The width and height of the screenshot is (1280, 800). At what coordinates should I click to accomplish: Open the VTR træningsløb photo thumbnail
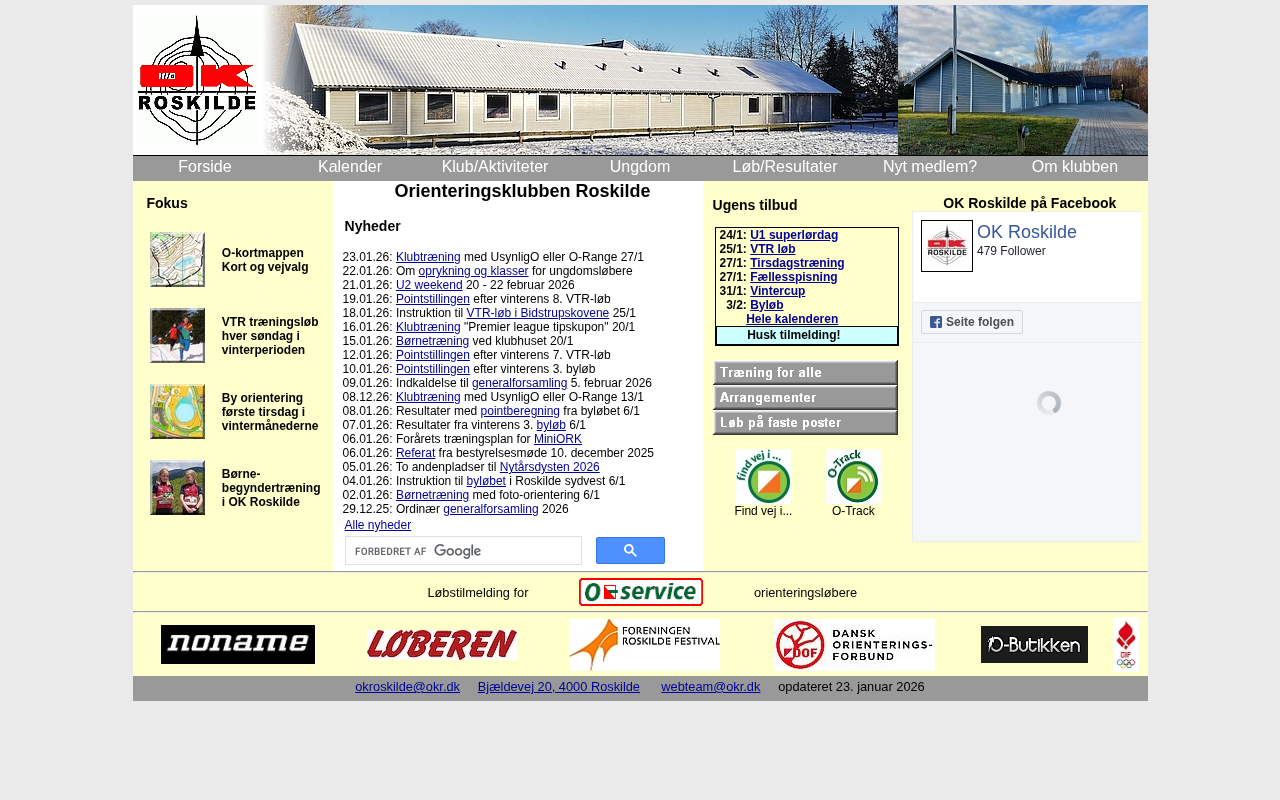coord(177,336)
